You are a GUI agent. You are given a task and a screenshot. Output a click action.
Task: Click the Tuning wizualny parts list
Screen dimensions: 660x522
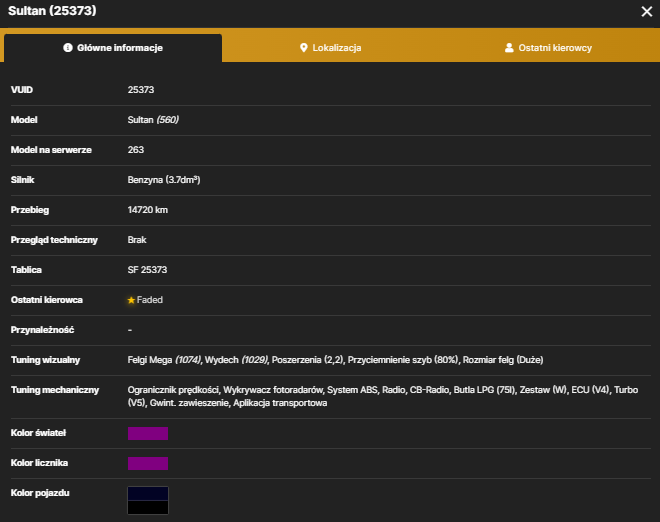(335, 360)
